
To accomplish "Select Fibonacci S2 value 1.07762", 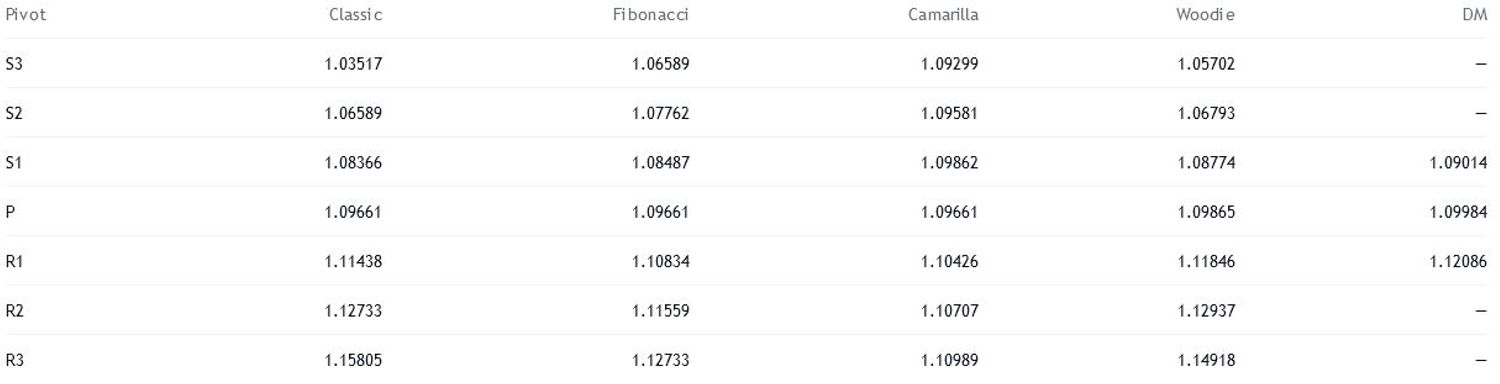I will 661,113.
